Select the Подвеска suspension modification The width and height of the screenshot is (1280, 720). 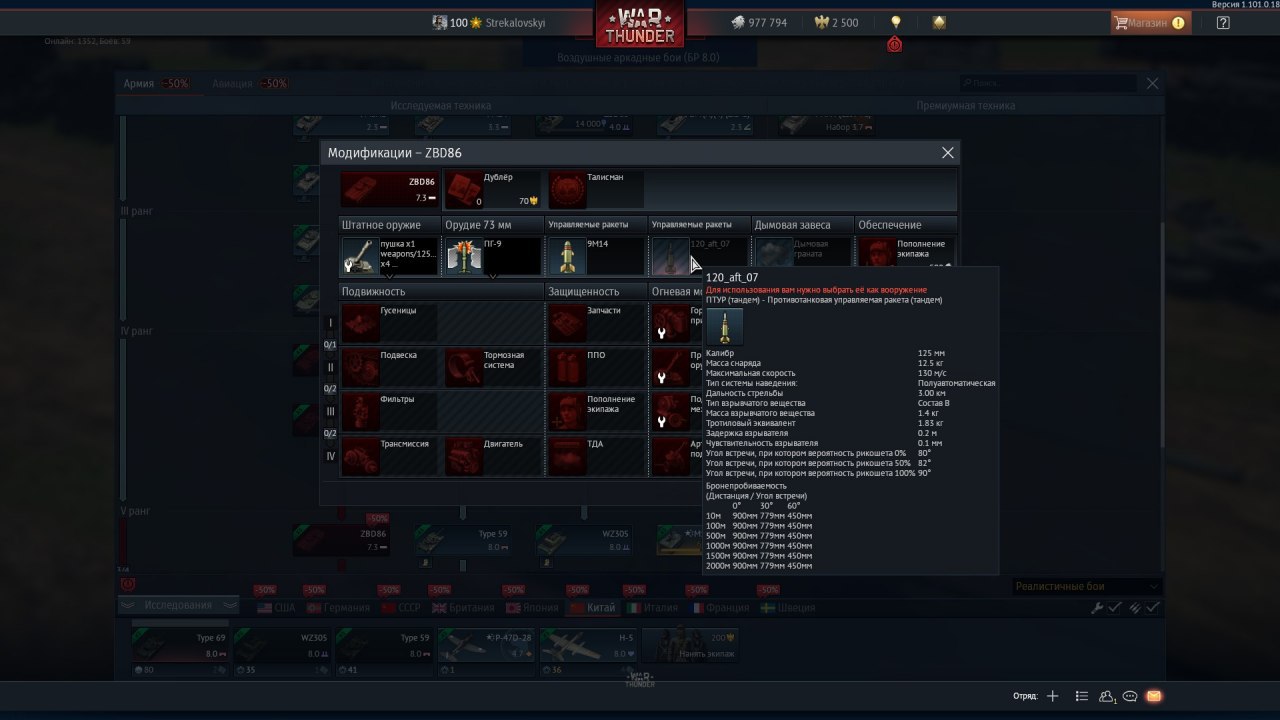point(389,367)
